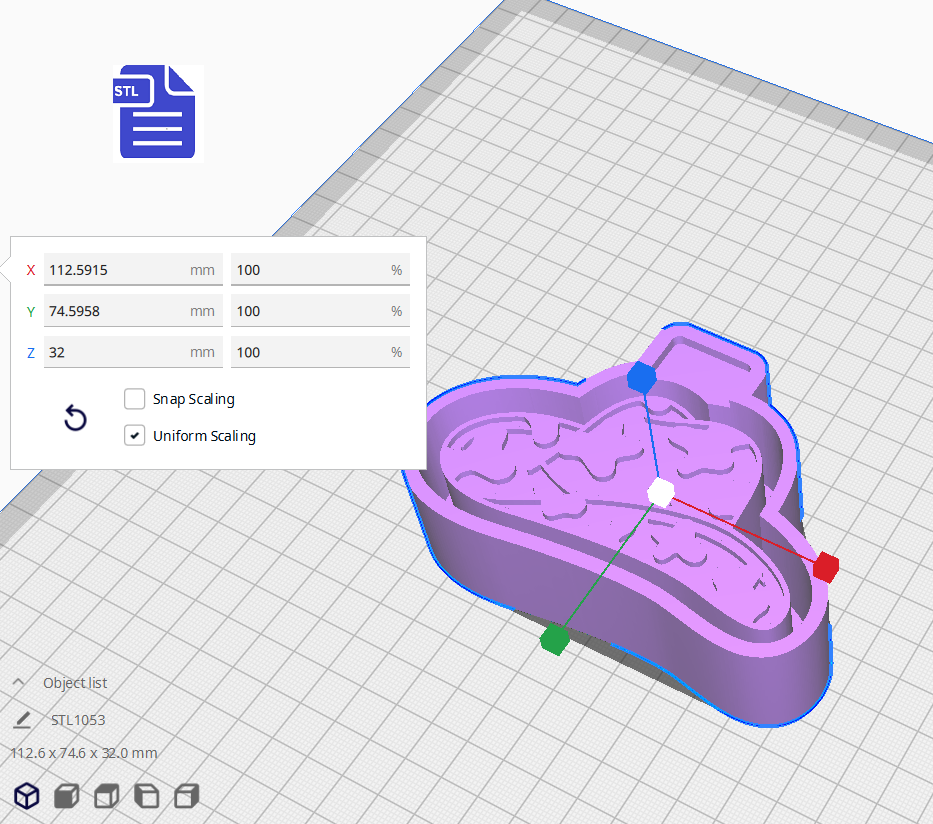Uncheck the Uniform Scaling checkbox
Screen dimensions: 933x824
pyautogui.click(x=135, y=436)
